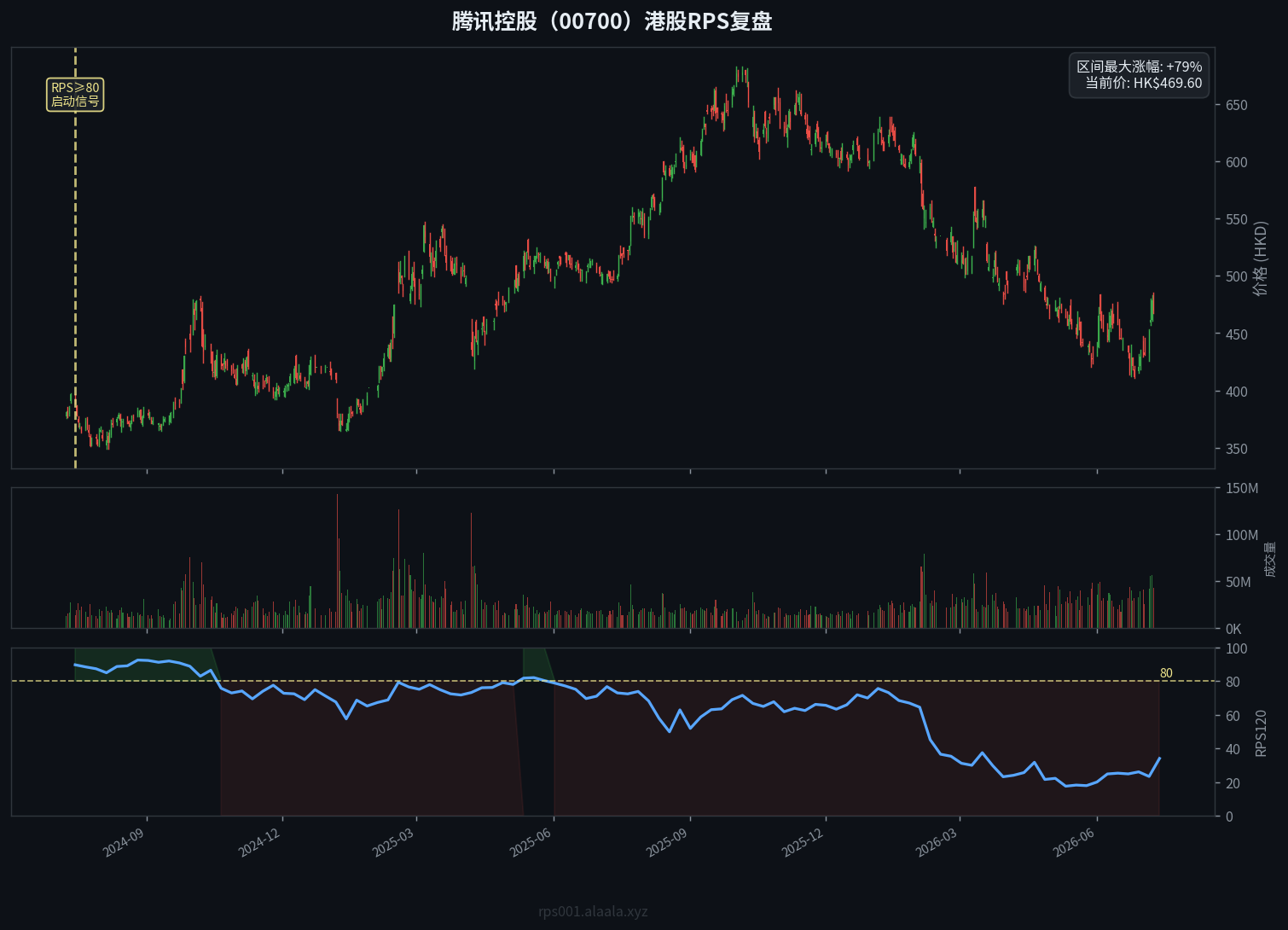This screenshot has width=1288, height=930.
Task: Click the 2026-03 date axis label
Action: pos(937,842)
